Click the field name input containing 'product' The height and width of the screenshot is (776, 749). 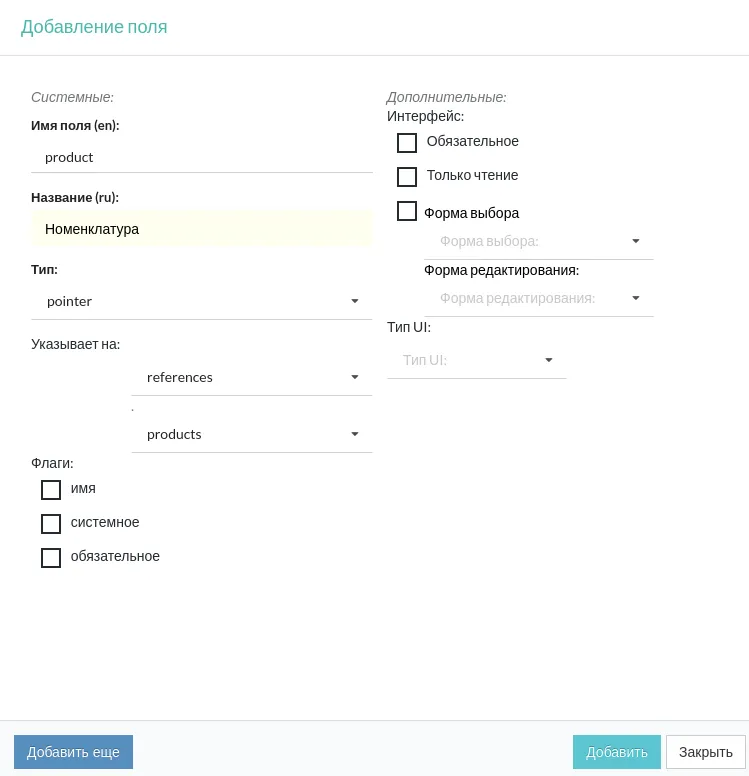[201, 157]
